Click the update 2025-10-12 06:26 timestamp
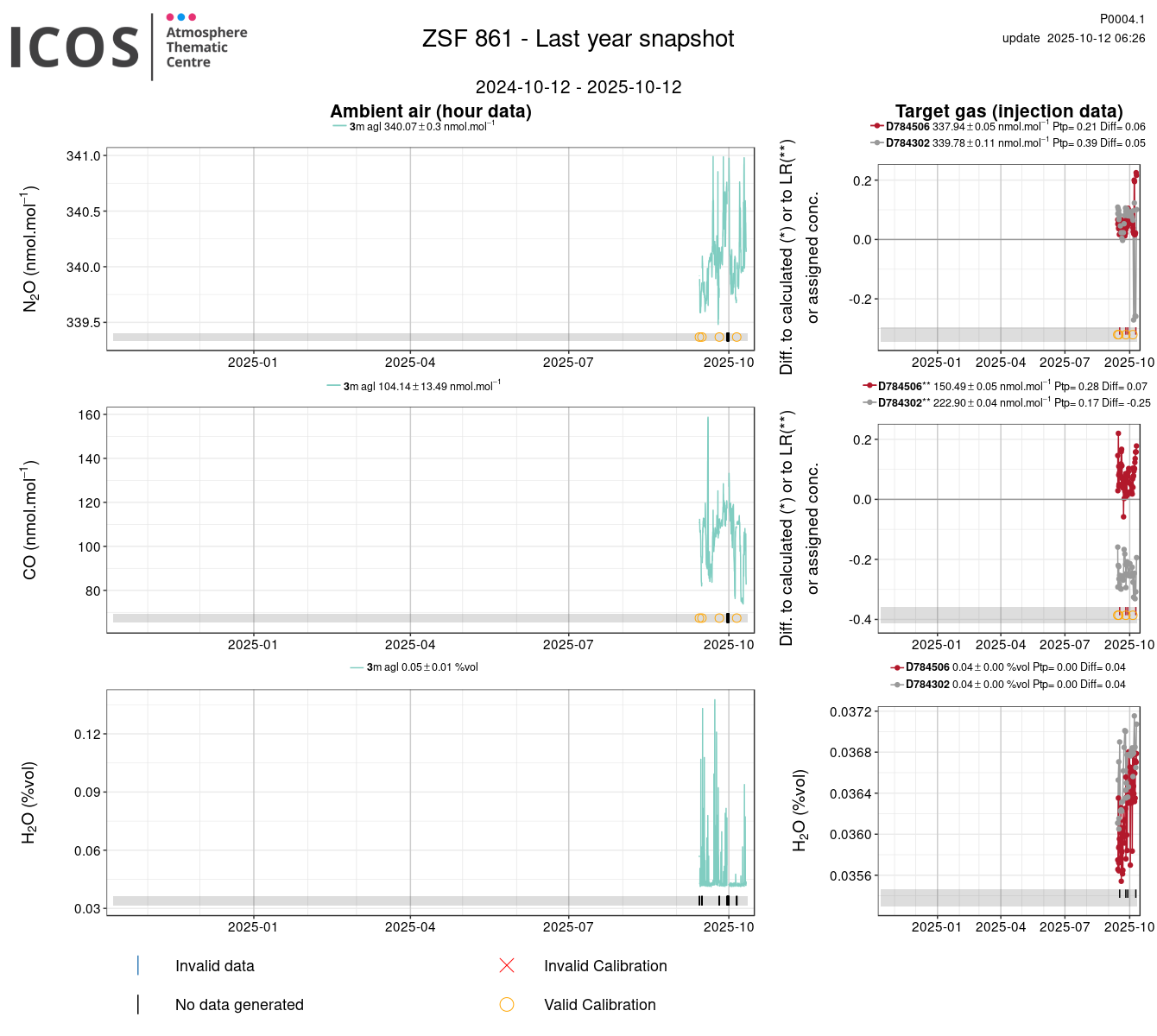 pyautogui.click(x=1073, y=38)
